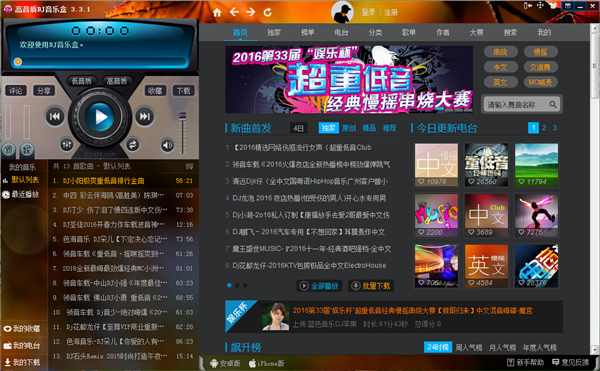600x371 pixels.
Task: Open the 榜单 charts tab
Action: (308, 33)
